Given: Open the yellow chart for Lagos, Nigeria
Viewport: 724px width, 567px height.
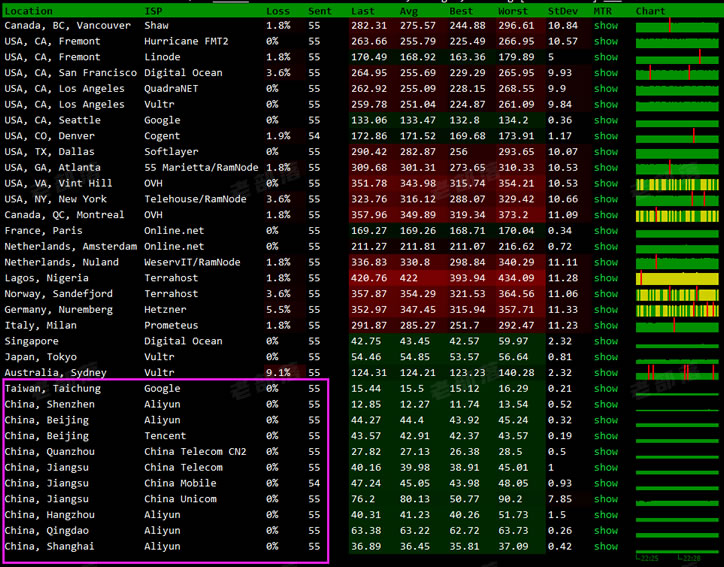Looking at the screenshot, I should point(677,278).
